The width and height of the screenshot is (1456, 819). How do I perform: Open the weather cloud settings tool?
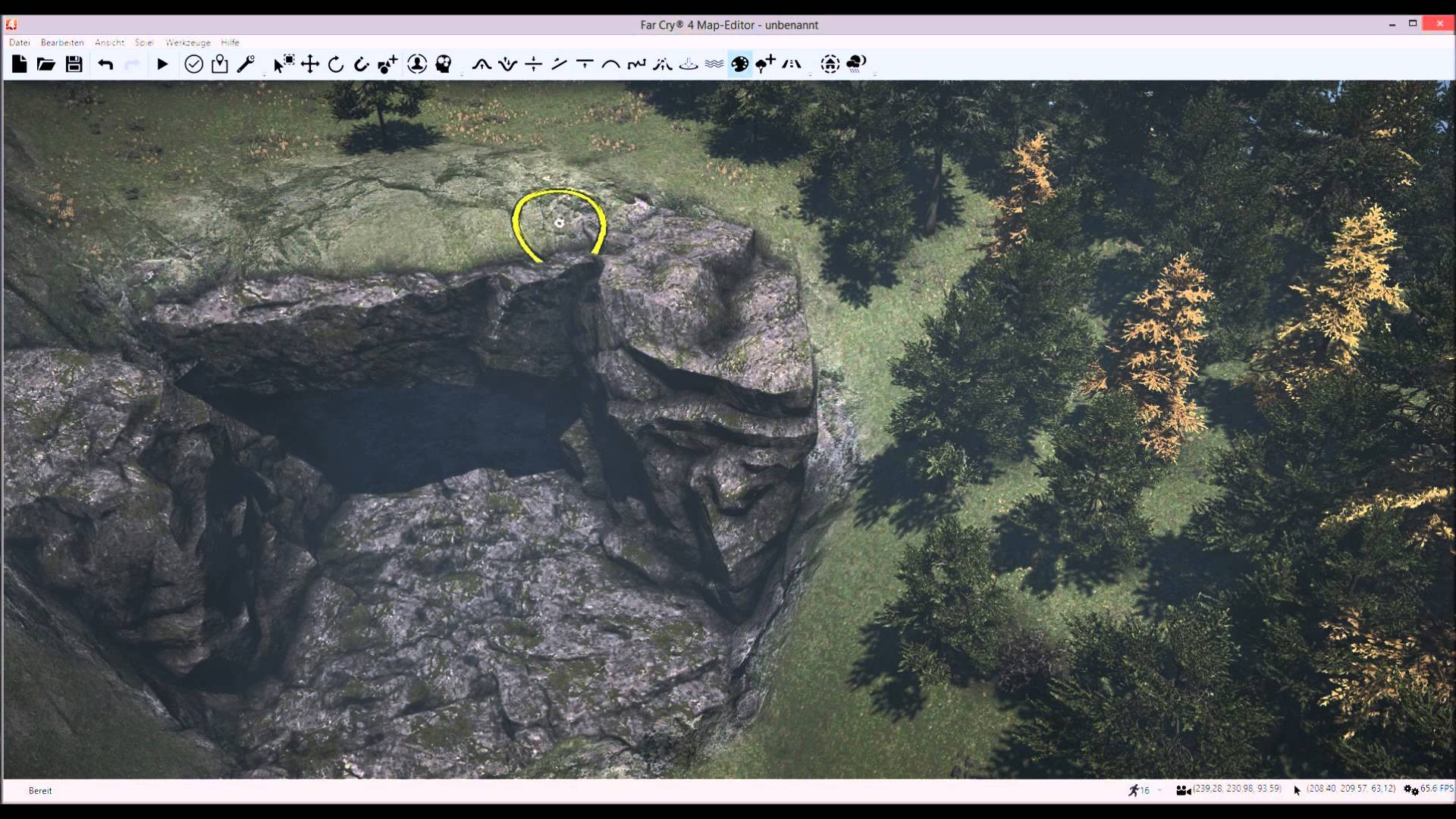coord(856,64)
